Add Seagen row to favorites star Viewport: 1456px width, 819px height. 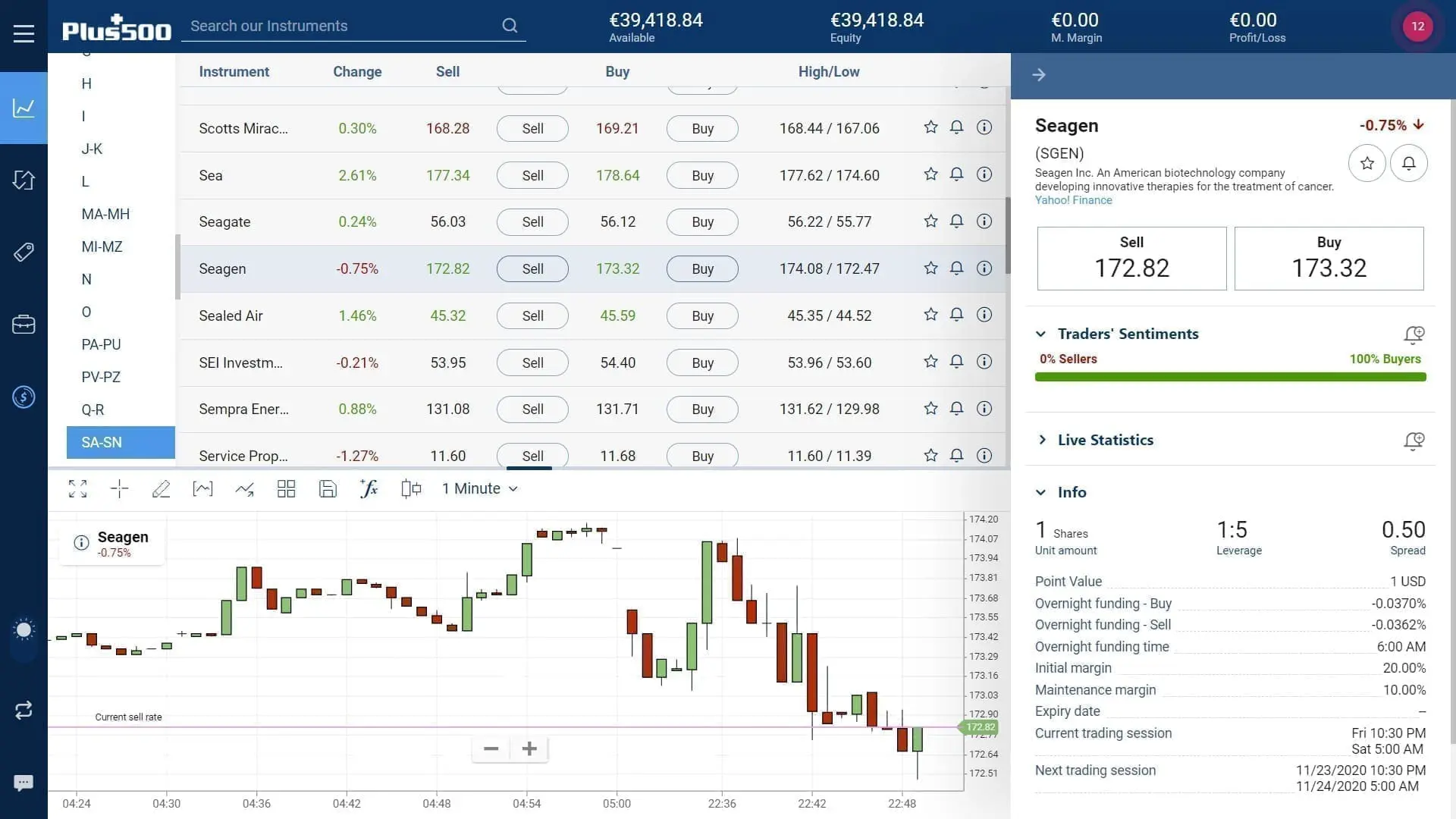pyautogui.click(x=930, y=268)
